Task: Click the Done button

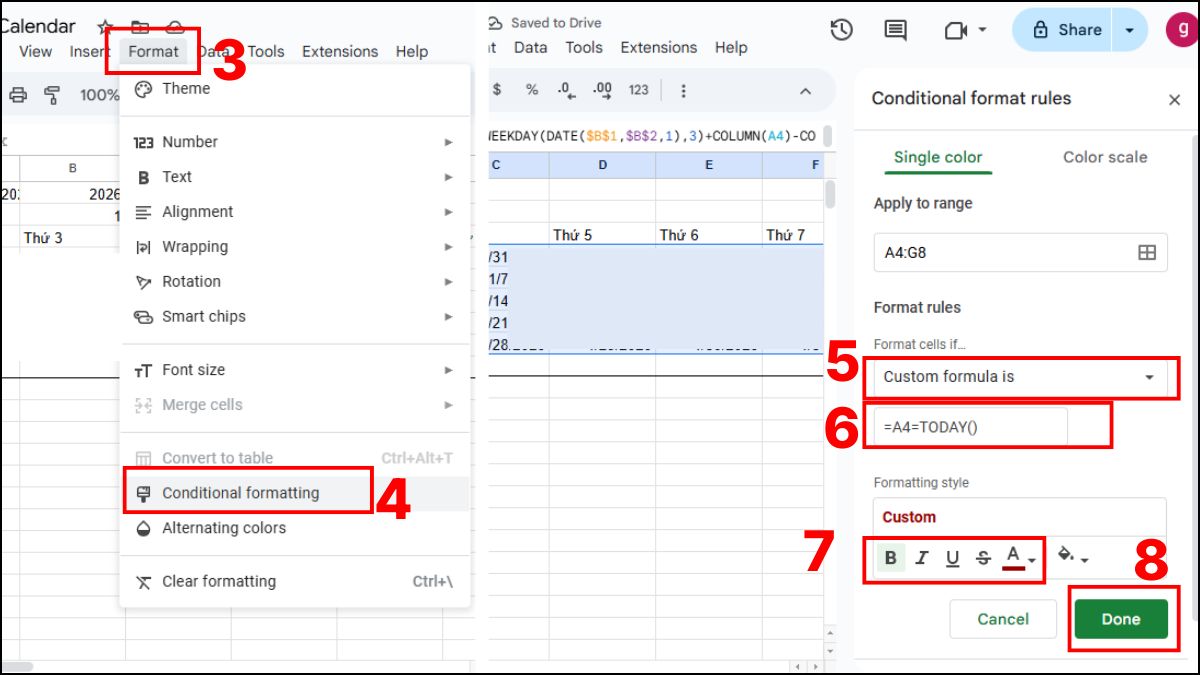Action: tap(1120, 619)
